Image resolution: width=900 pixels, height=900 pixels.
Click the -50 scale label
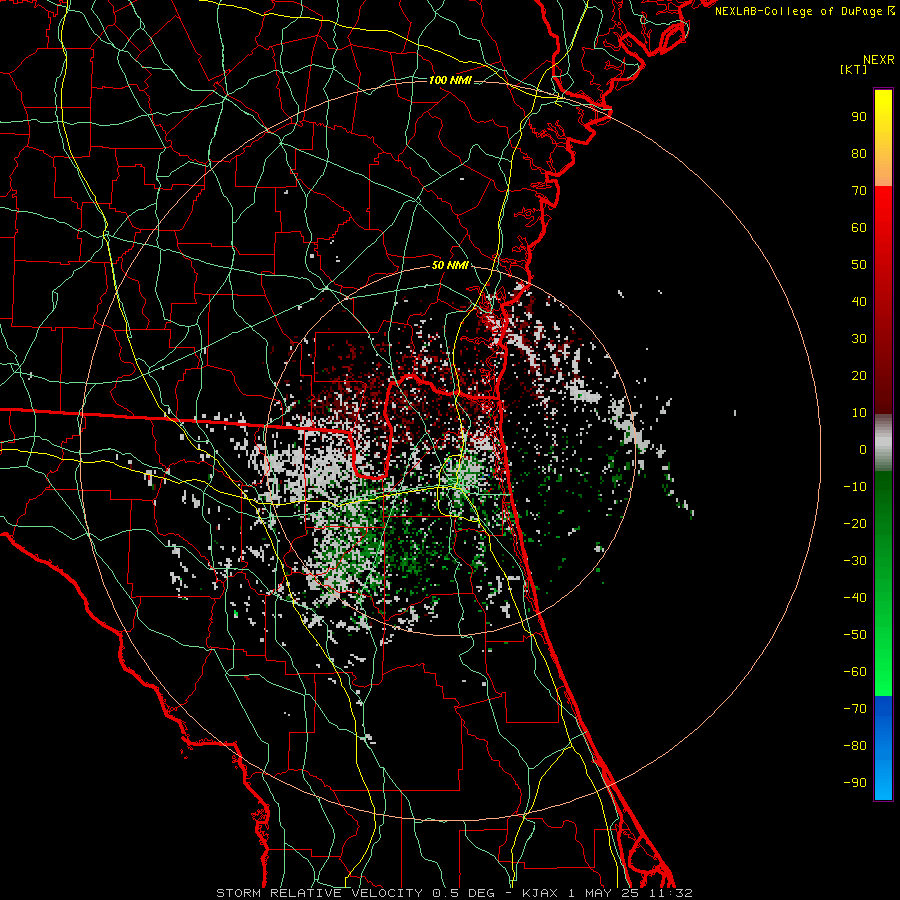(855, 634)
